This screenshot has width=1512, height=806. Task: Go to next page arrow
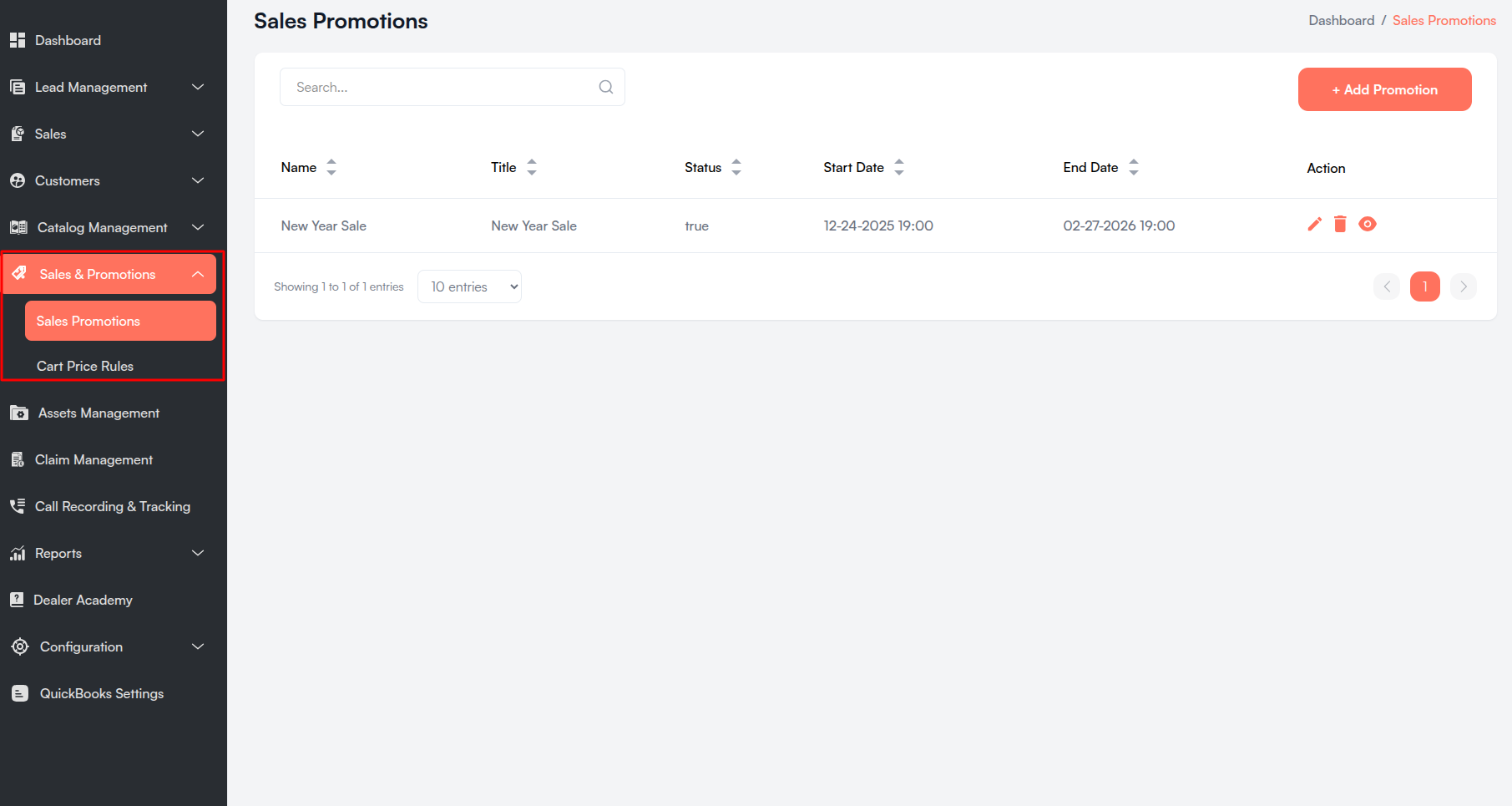pos(1464,286)
